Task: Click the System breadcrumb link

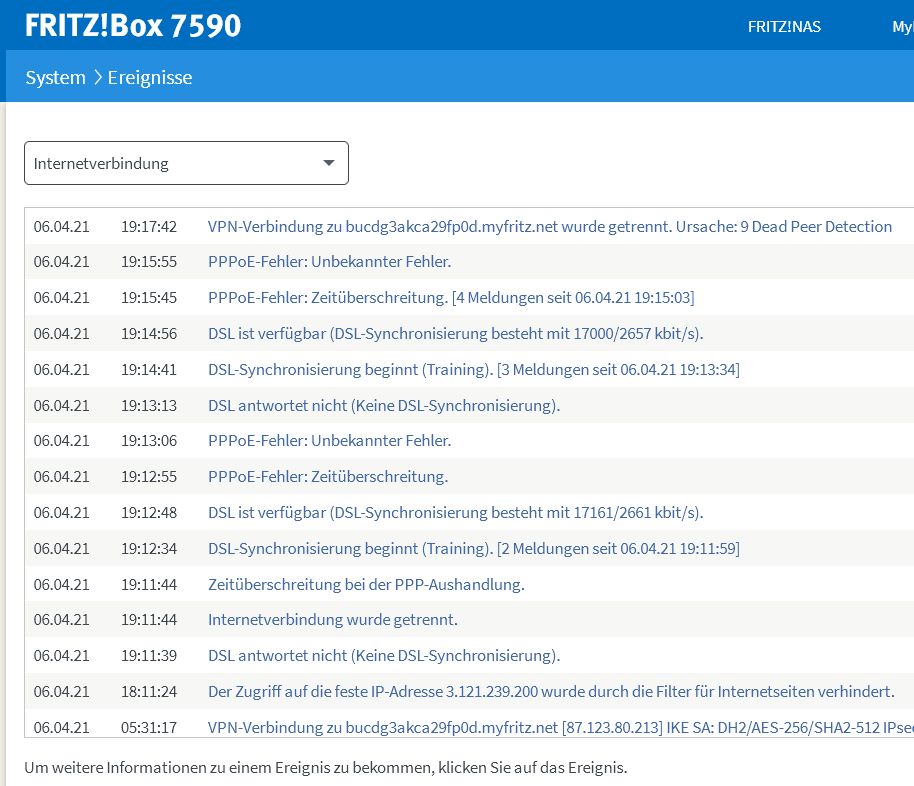Action: (55, 77)
